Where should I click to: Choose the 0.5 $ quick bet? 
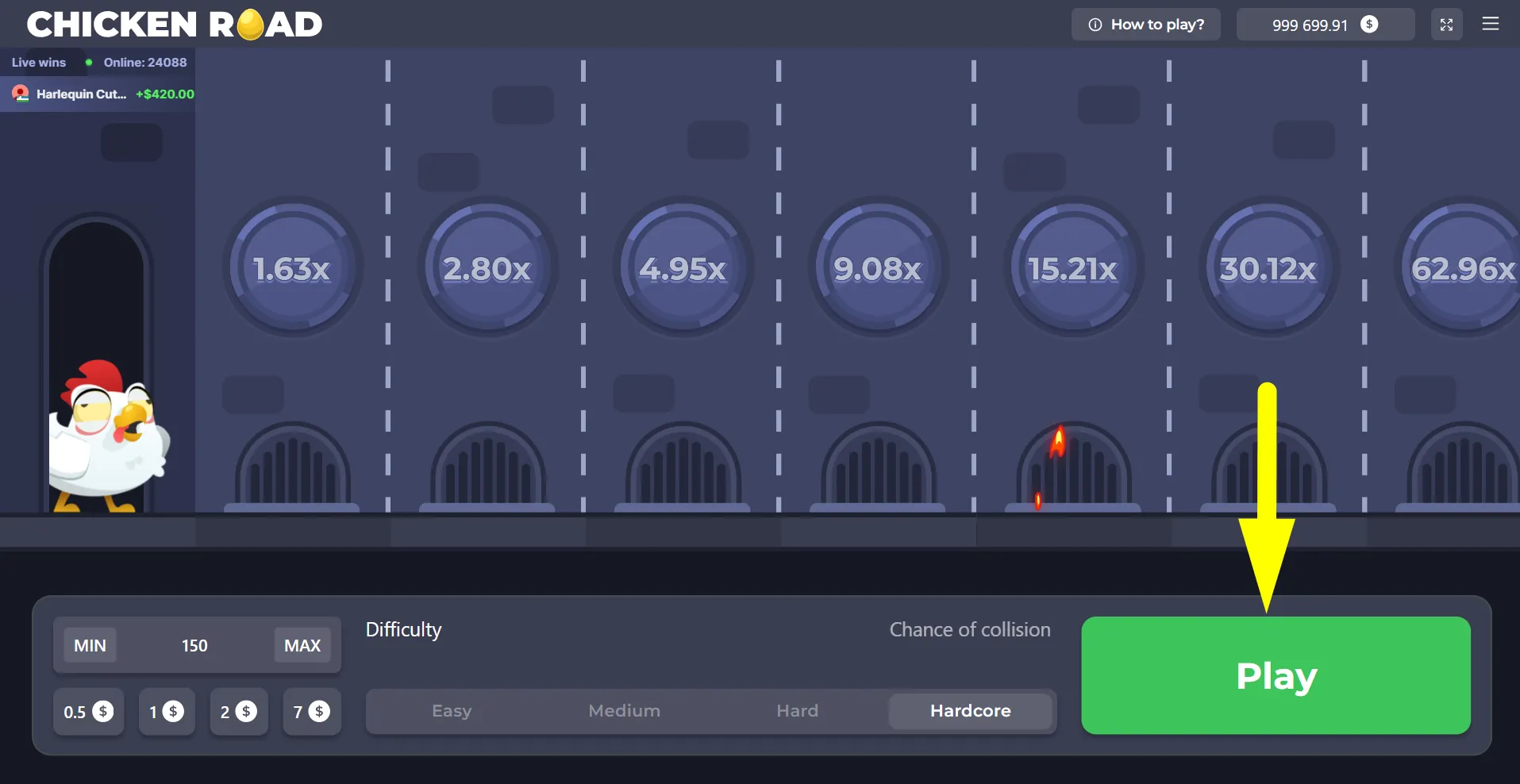click(x=88, y=712)
